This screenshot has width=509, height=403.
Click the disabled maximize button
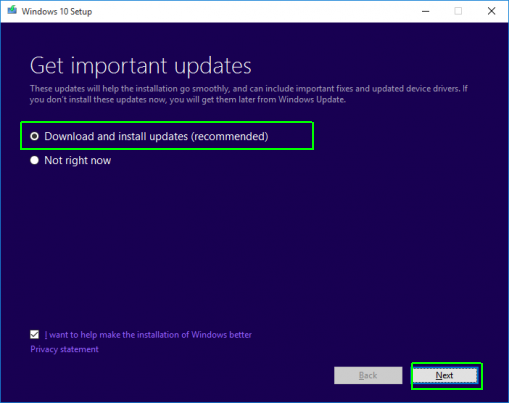click(x=458, y=11)
